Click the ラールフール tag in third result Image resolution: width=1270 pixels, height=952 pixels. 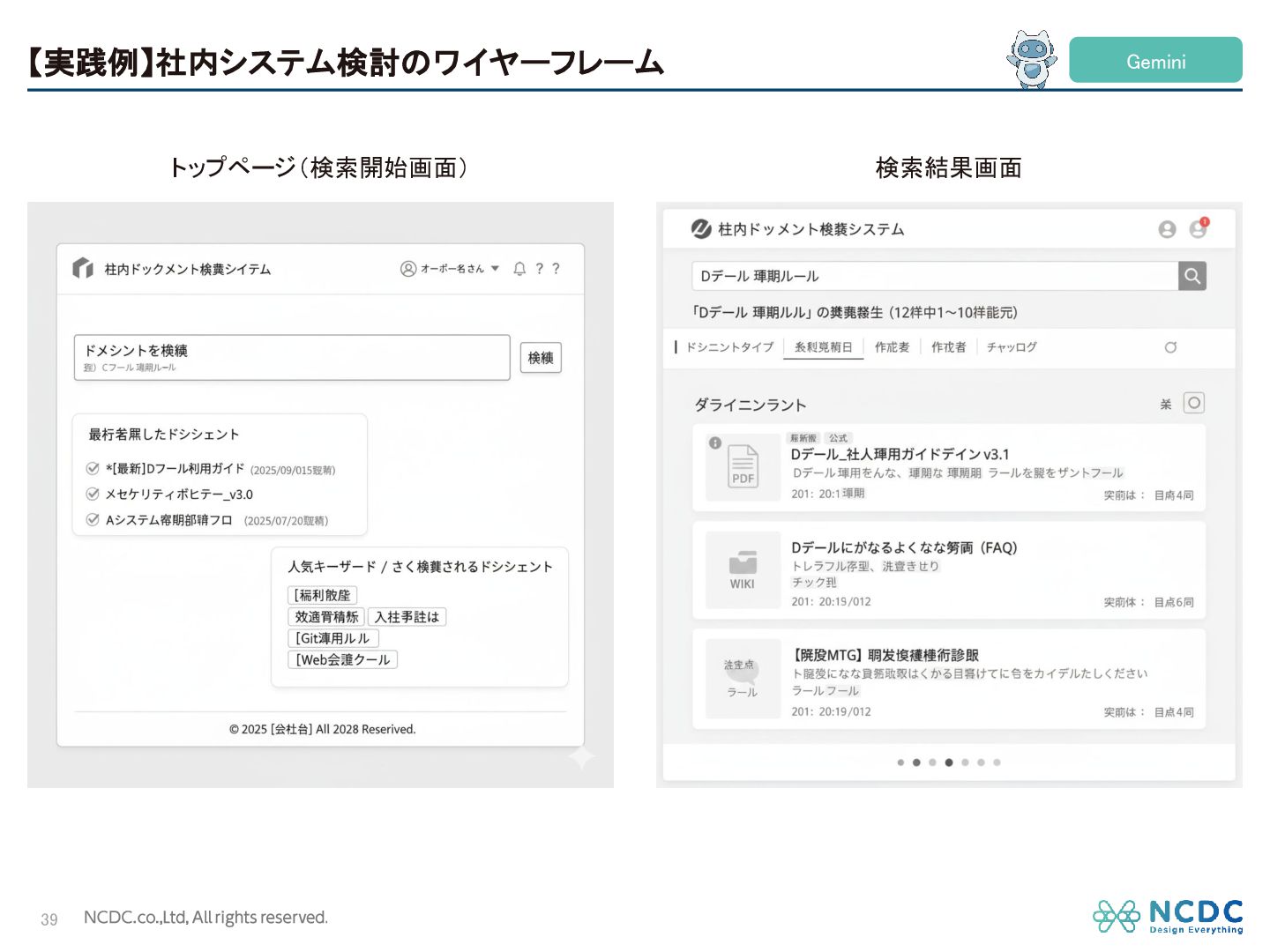(825, 690)
